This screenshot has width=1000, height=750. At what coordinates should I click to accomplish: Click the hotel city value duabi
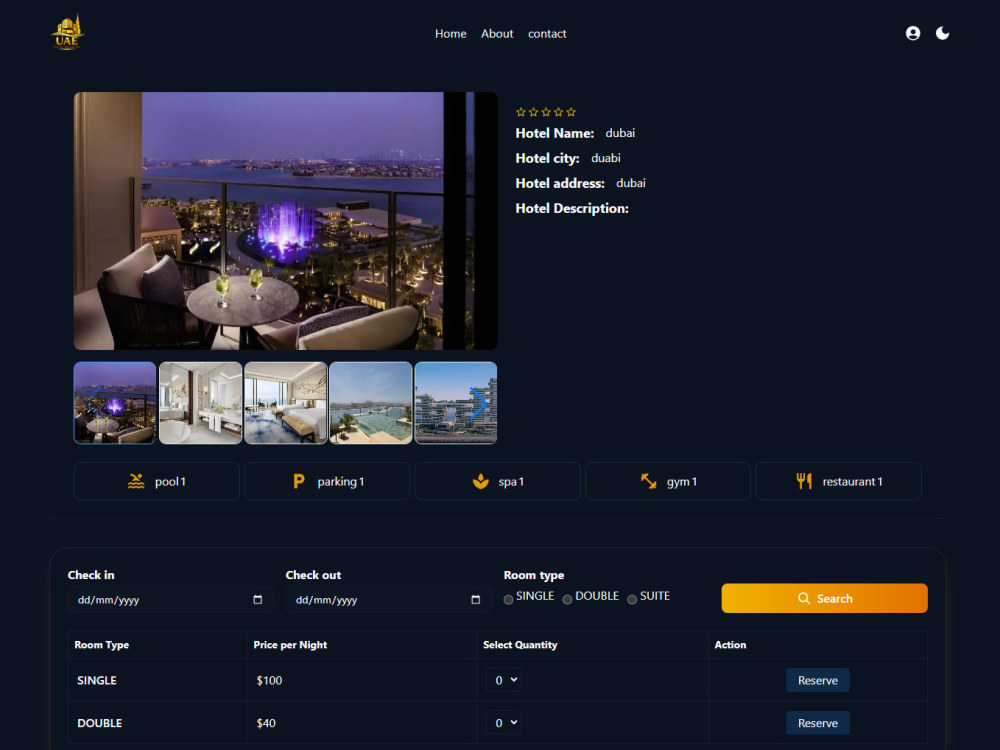click(x=606, y=158)
